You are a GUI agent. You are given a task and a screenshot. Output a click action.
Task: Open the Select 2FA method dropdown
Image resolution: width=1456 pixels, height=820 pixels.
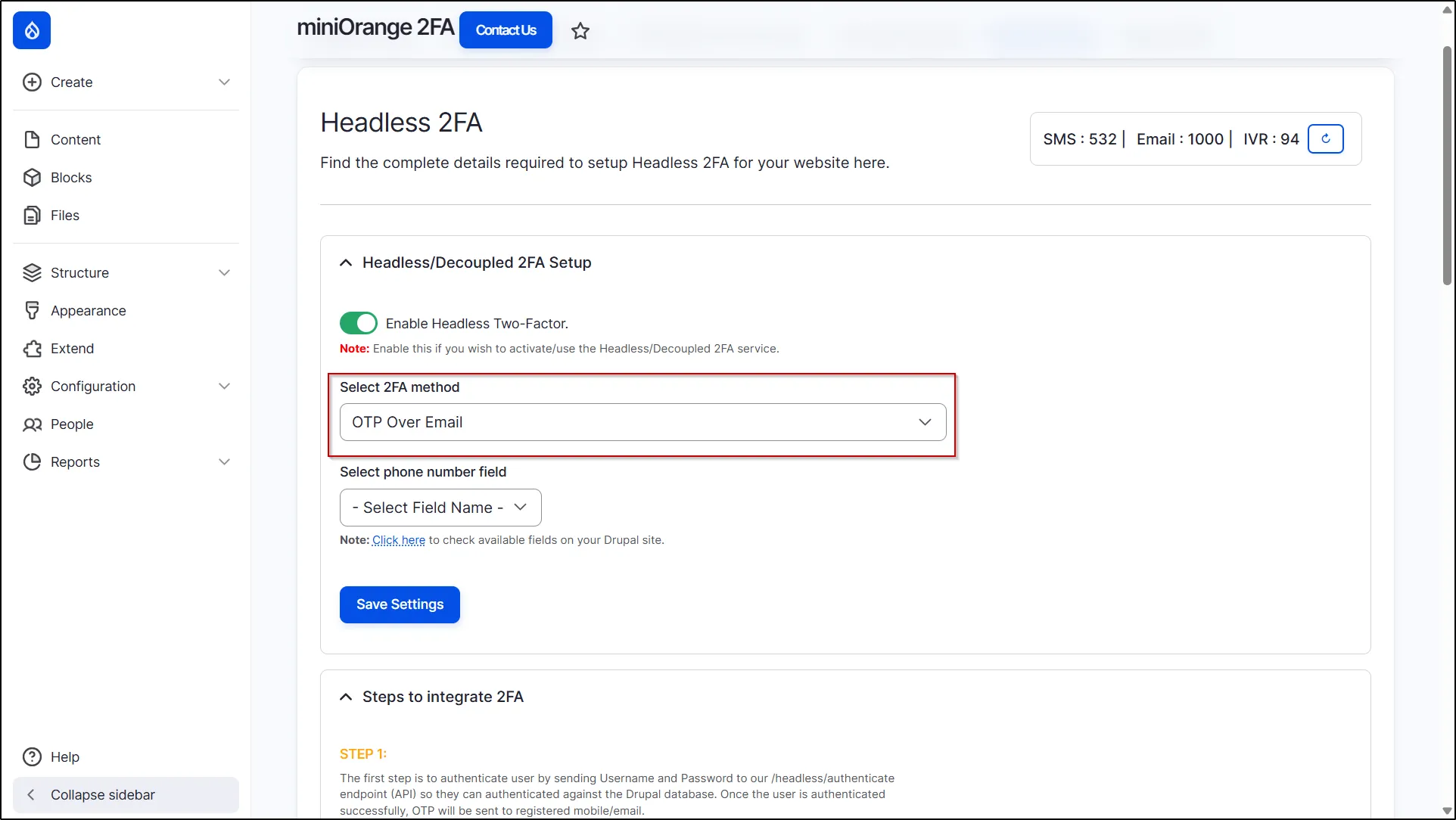tap(643, 422)
